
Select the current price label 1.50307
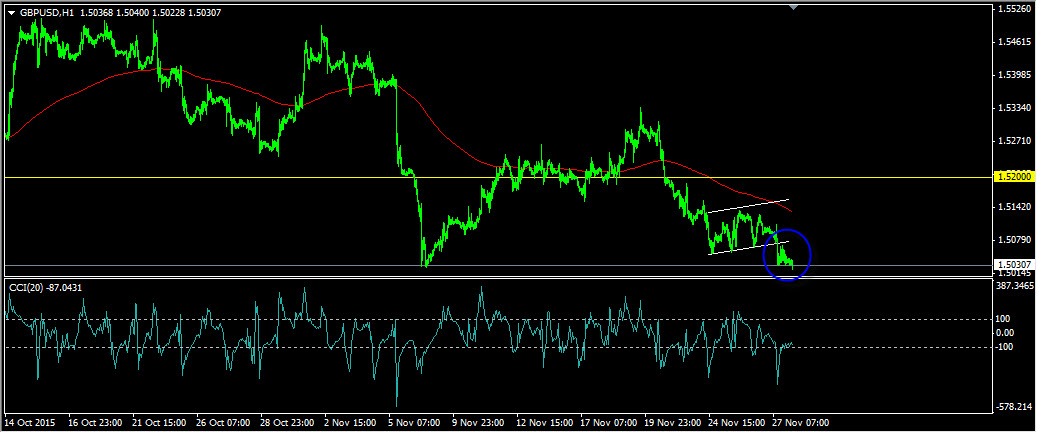click(1015, 264)
